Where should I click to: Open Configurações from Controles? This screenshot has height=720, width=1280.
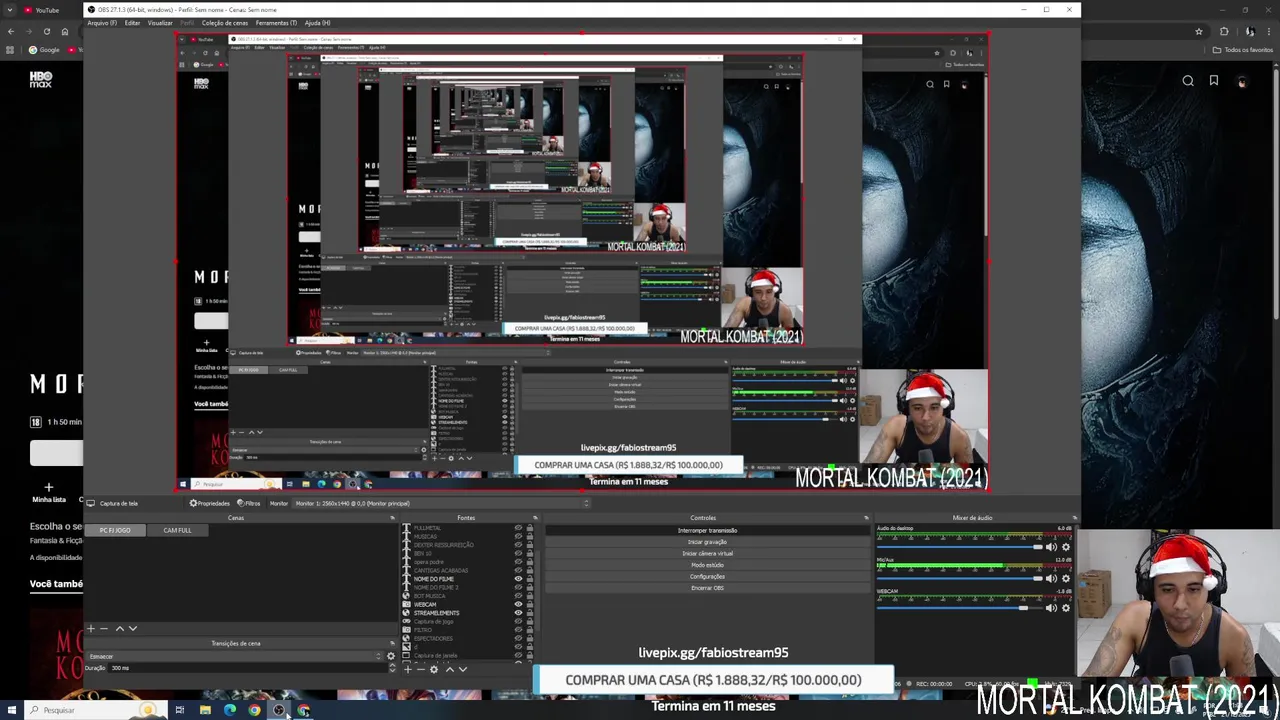pos(707,576)
